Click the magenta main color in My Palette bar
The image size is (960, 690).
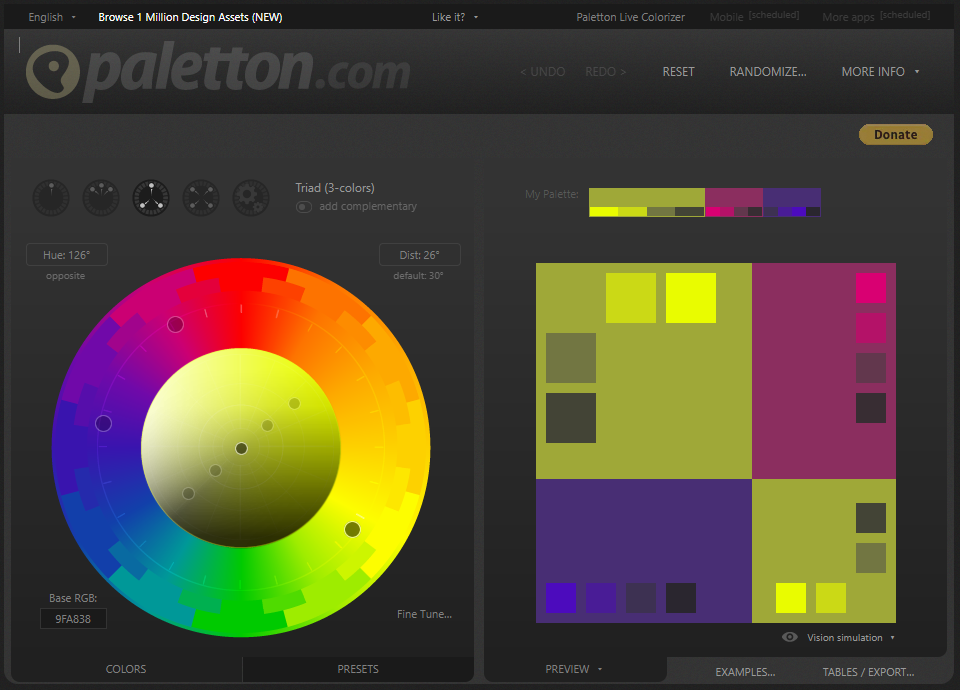click(733, 197)
